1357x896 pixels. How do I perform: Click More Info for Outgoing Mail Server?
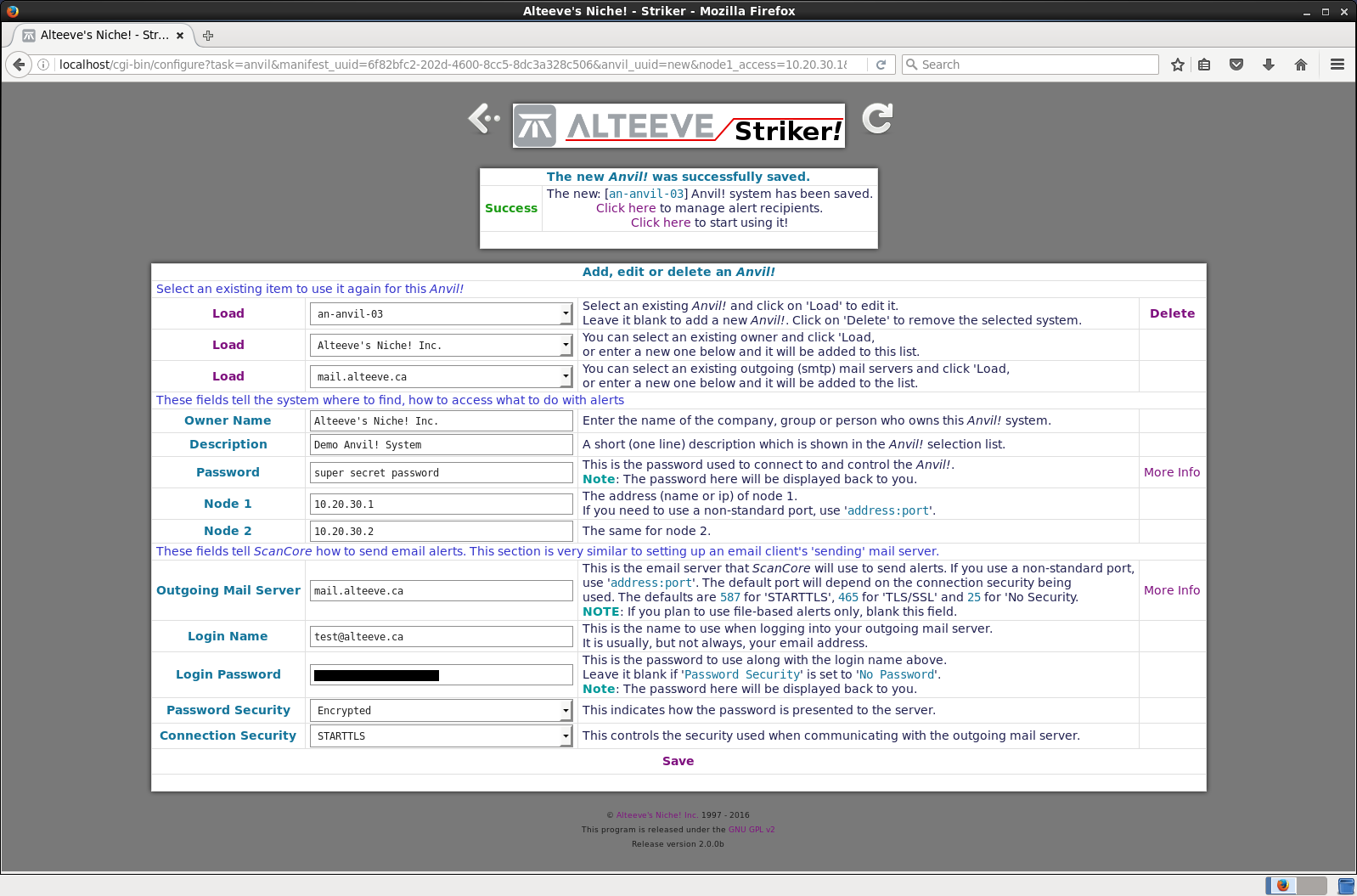[x=1172, y=590]
